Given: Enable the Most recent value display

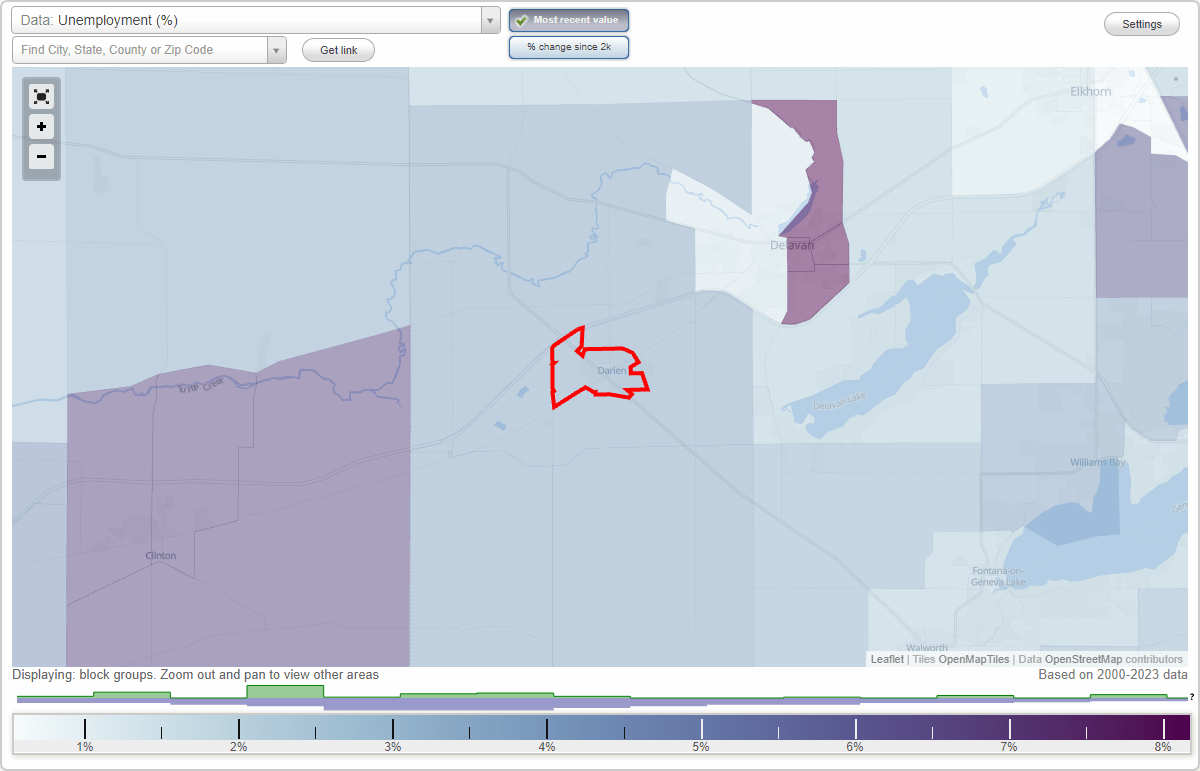Looking at the screenshot, I should pyautogui.click(x=568, y=19).
